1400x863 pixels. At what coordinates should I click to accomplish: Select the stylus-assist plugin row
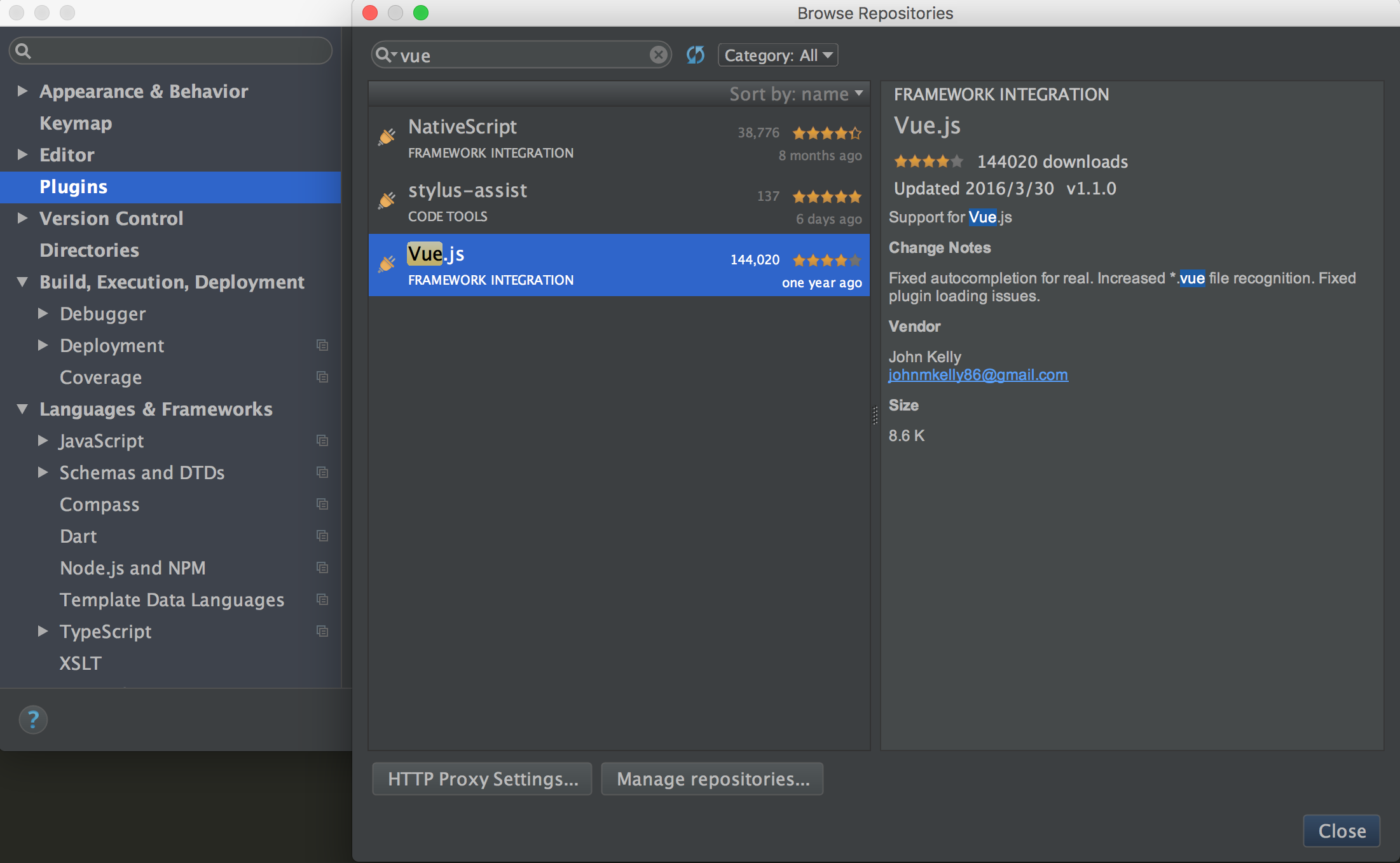[x=619, y=202]
